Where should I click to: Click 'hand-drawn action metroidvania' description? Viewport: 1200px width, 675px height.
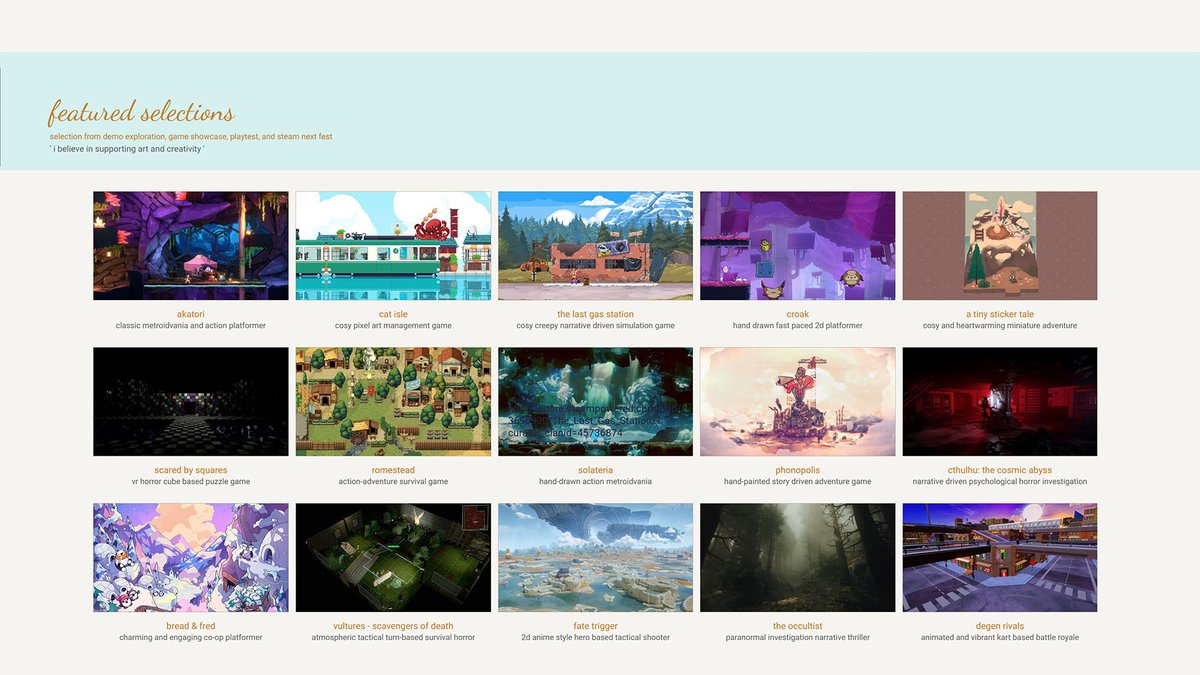tap(595, 482)
